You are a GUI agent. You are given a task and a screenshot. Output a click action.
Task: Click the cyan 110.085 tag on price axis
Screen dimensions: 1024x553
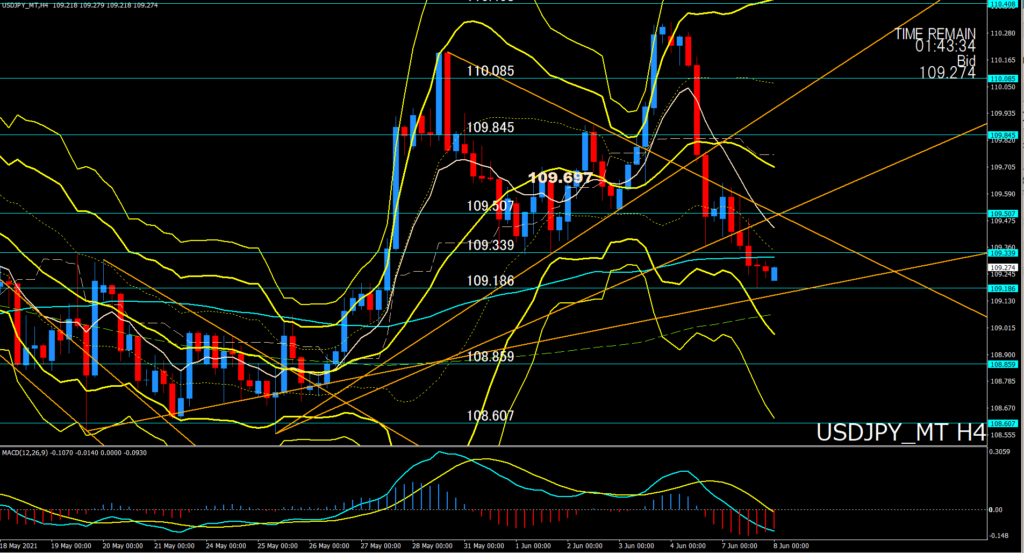click(1002, 78)
